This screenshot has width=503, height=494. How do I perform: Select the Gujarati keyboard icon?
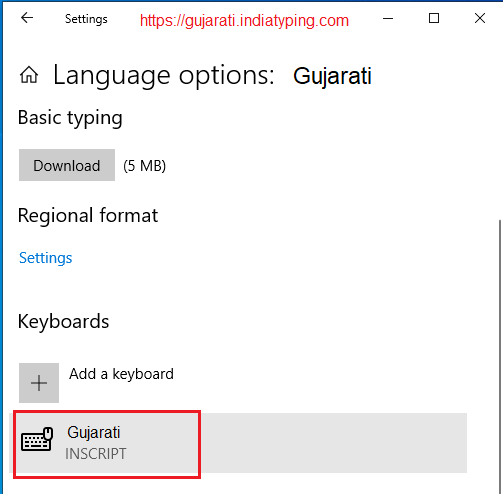pos(37,439)
